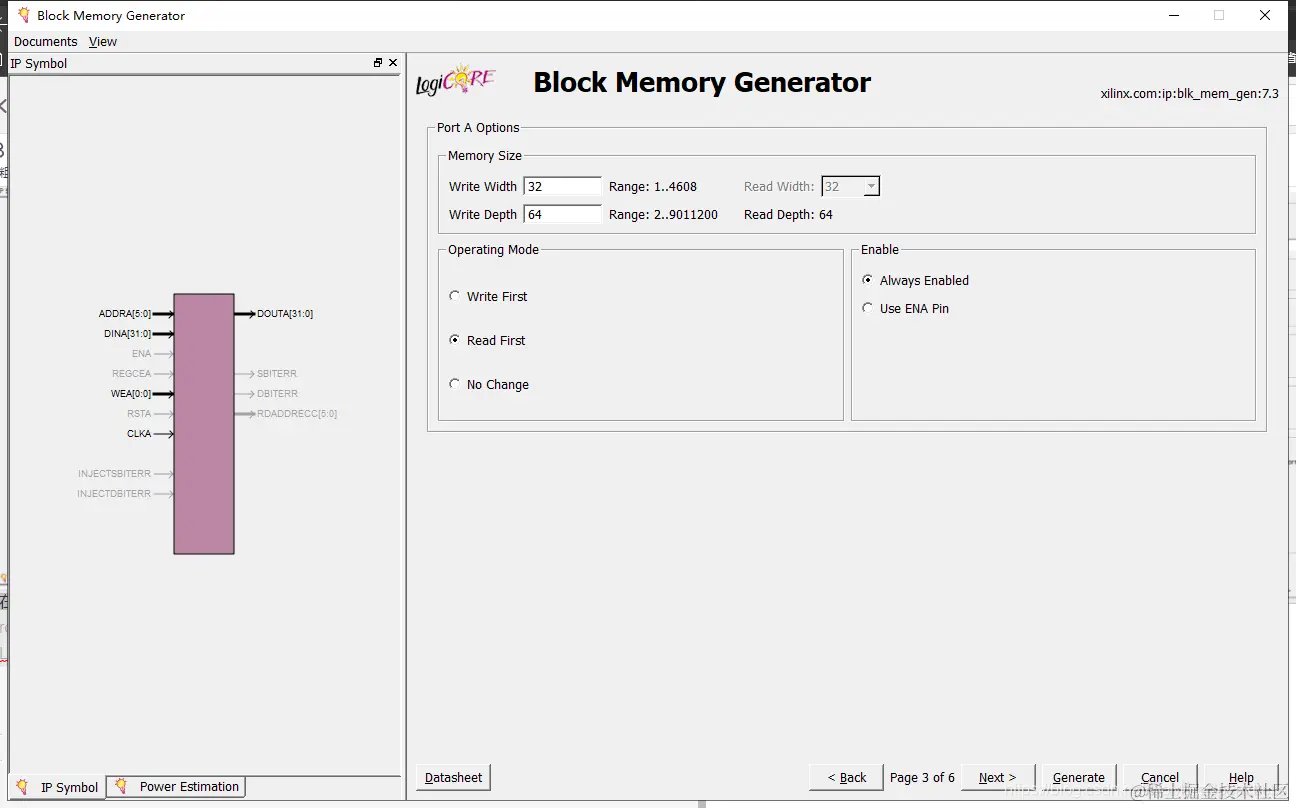Click the greyed ENA port label
The width and height of the screenshot is (1296, 808).
pos(141,354)
